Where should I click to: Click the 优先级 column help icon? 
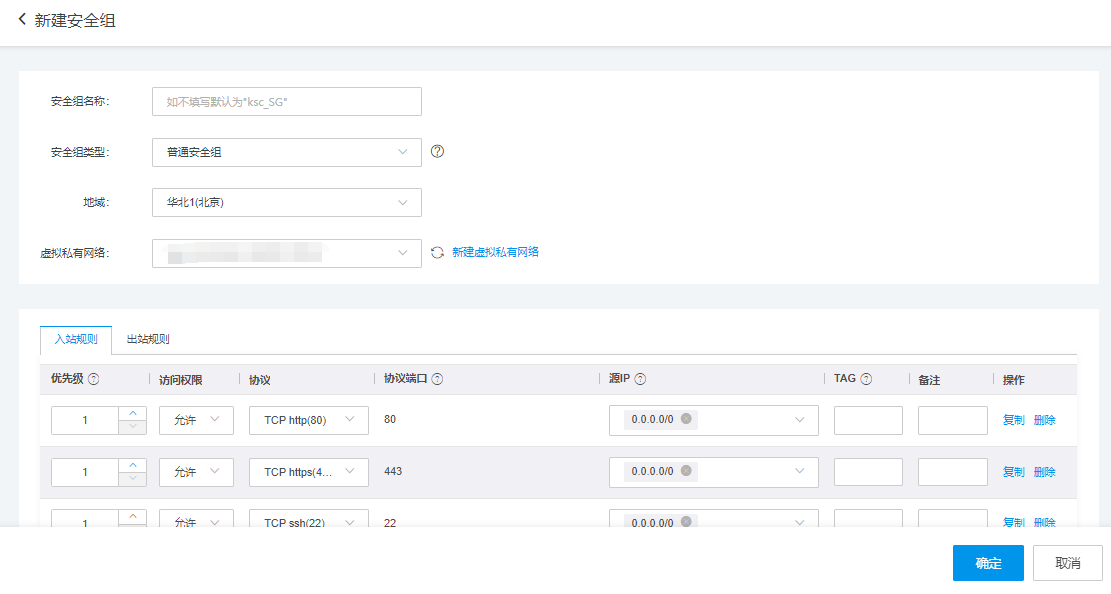(94, 380)
